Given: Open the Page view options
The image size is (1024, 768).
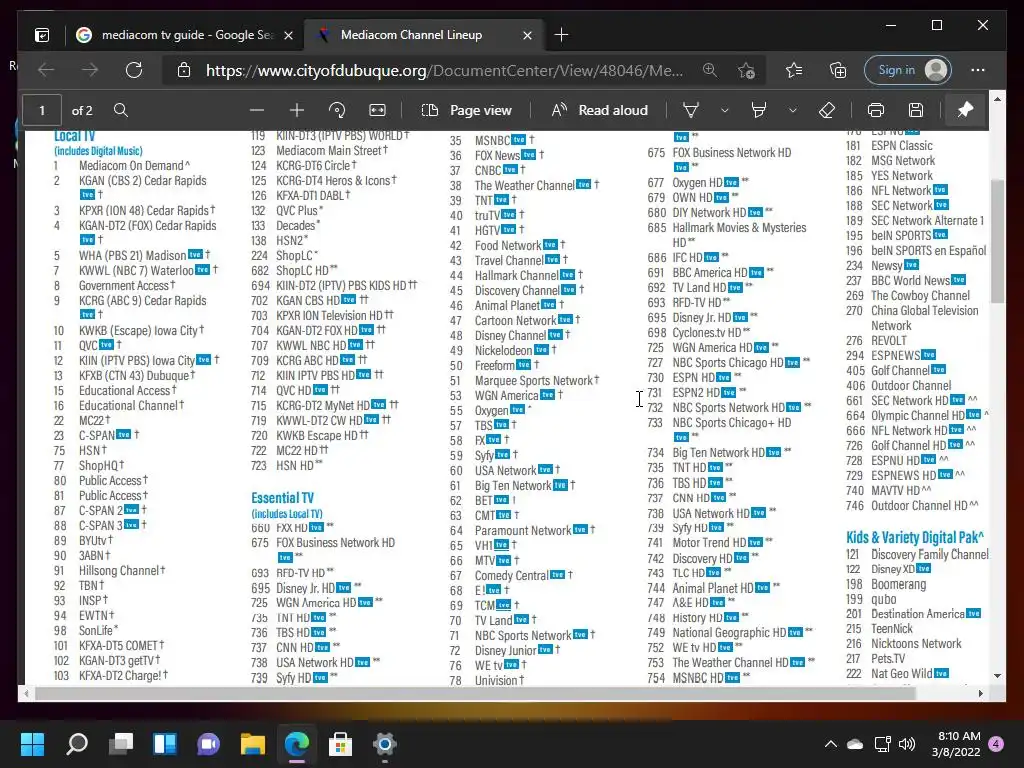Looking at the screenshot, I should [x=467, y=110].
